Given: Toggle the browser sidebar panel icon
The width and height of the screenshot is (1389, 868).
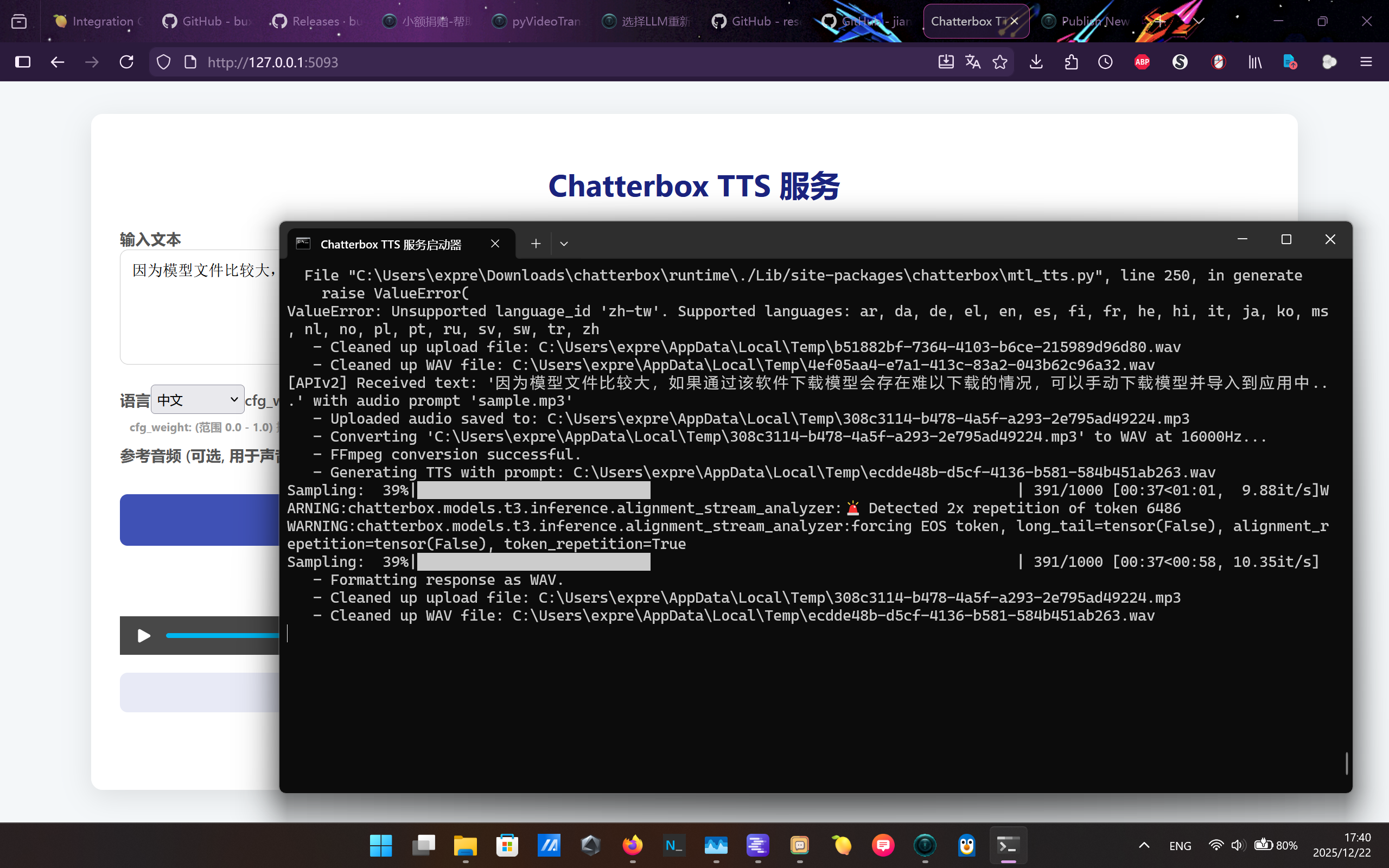Looking at the screenshot, I should [x=23, y=62].
